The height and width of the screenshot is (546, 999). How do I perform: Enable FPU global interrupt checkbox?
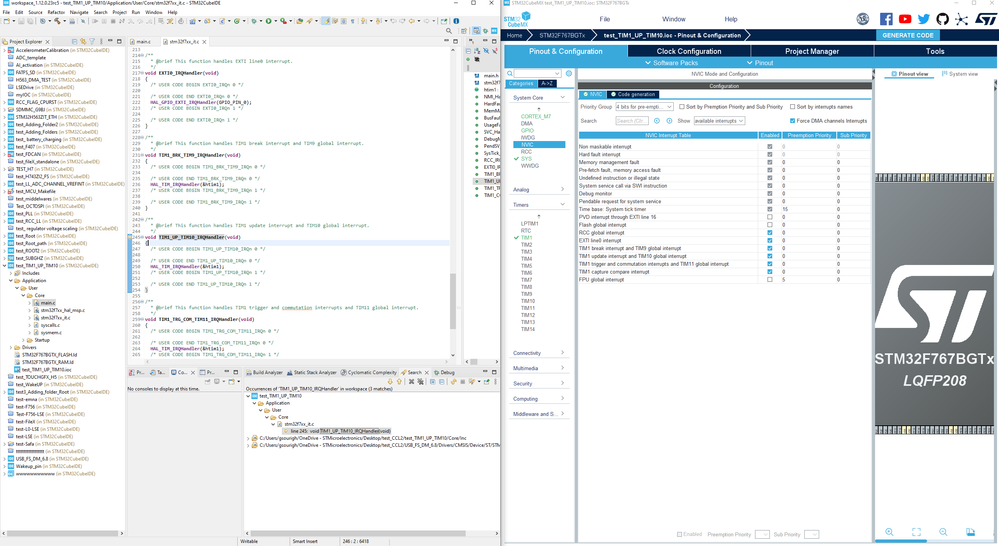point(770,280)
